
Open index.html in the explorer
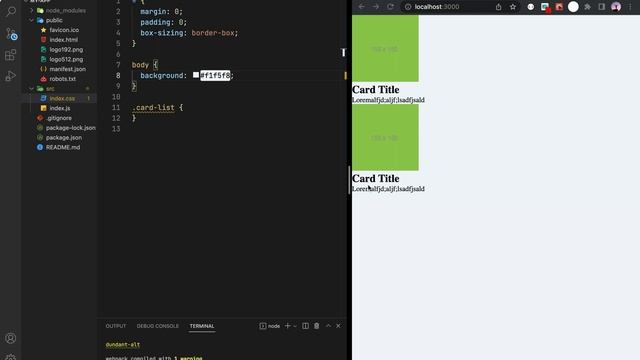tap(64, 40)
